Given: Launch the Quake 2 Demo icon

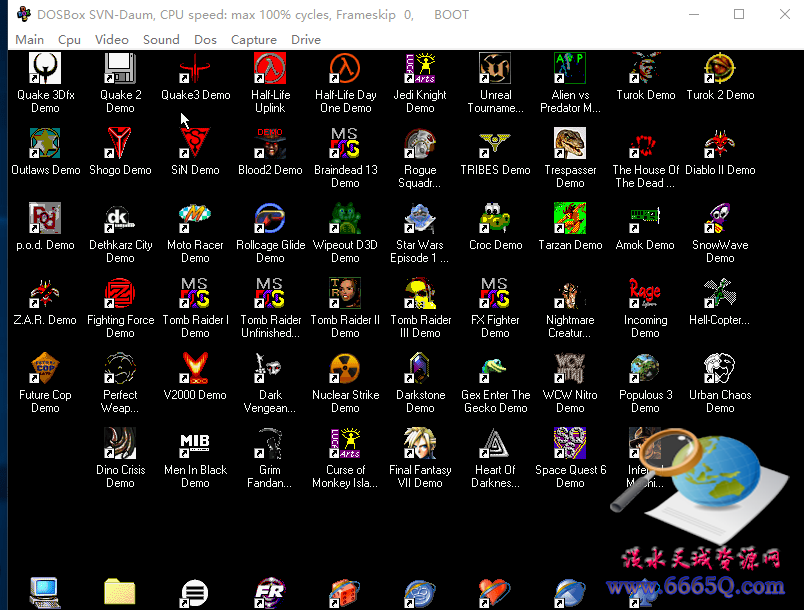Looking at the screenshot, I should (x=120, y=68).
